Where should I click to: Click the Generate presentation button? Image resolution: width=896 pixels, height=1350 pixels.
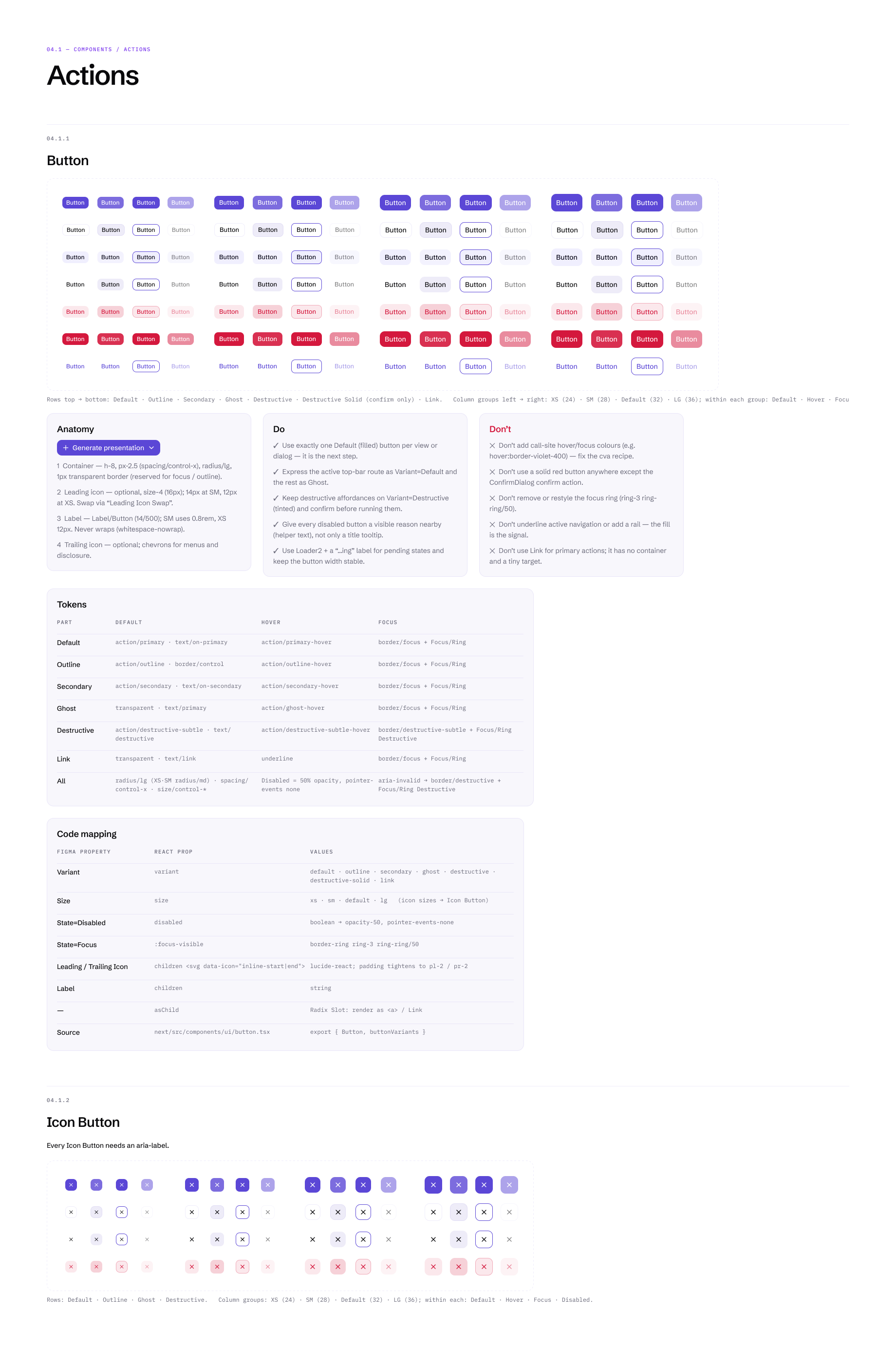point(108,448)
